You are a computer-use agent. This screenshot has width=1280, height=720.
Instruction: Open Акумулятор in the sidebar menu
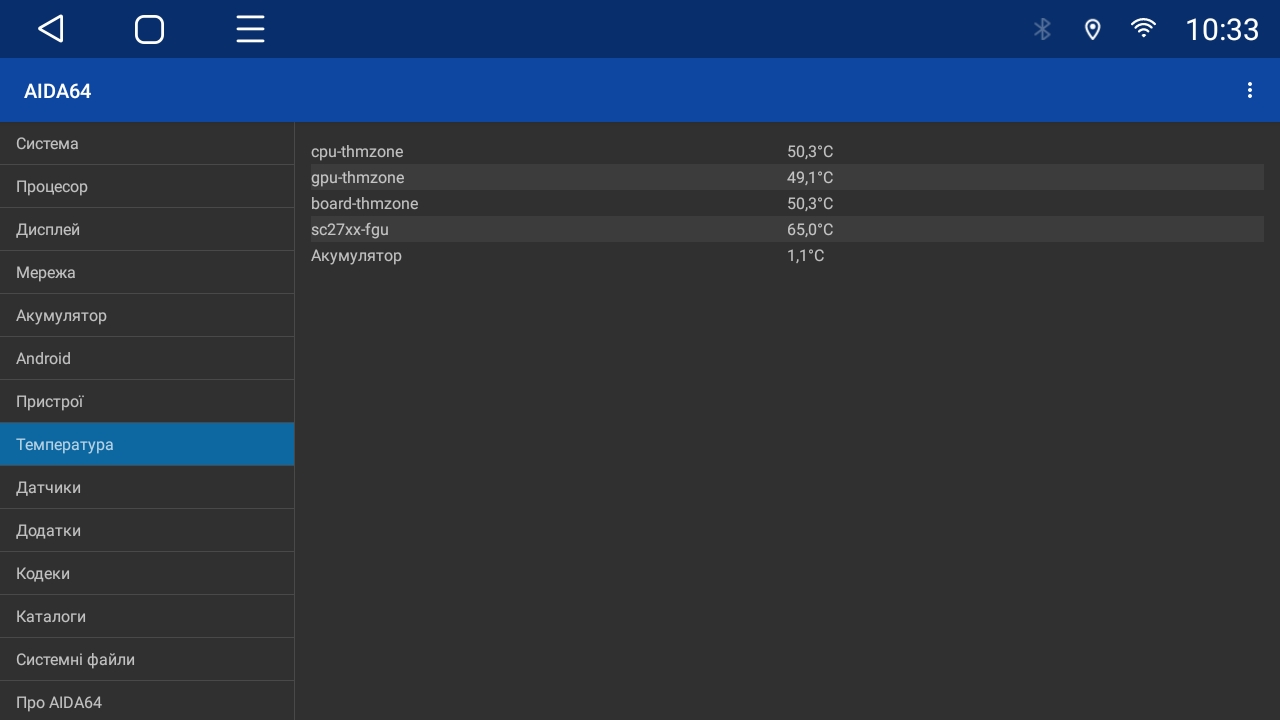(147, 315)
